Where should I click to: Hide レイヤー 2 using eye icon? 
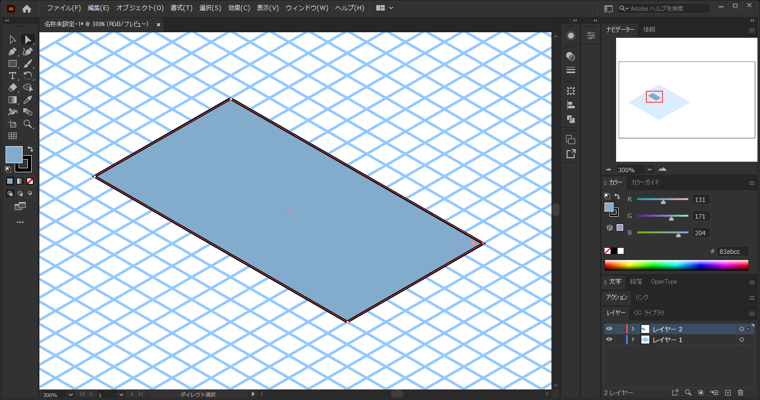click(609, 329)
